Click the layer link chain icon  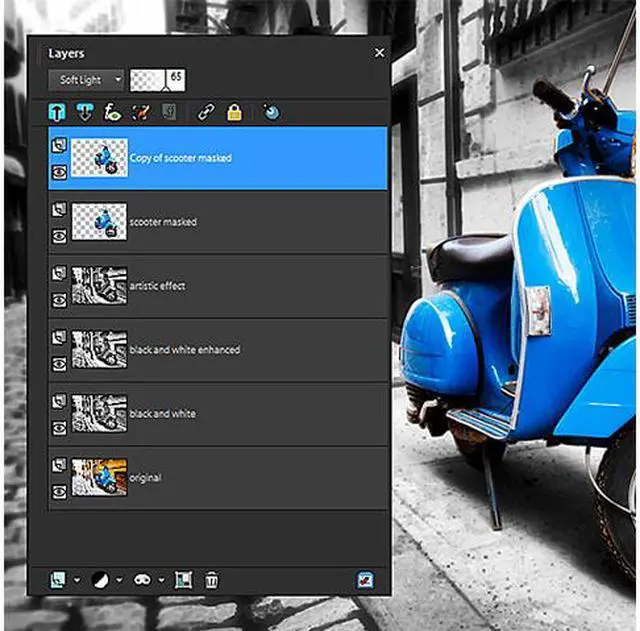click(207, 113)
